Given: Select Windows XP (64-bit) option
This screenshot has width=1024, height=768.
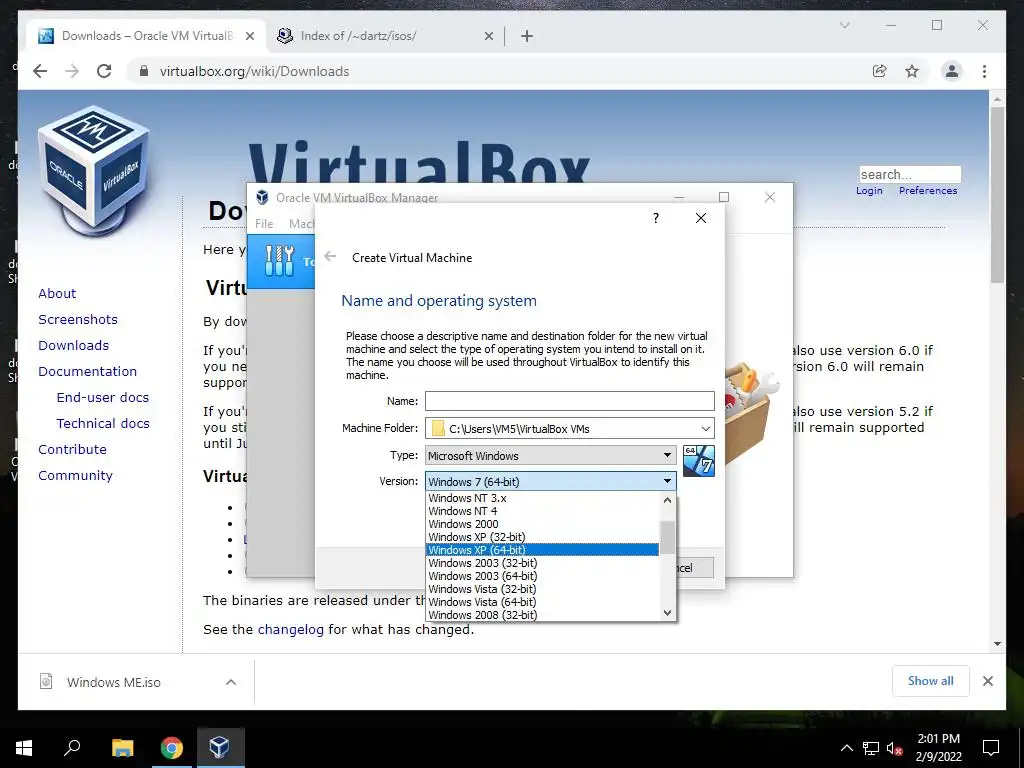Looking at the screenshot, I should 543,550.
